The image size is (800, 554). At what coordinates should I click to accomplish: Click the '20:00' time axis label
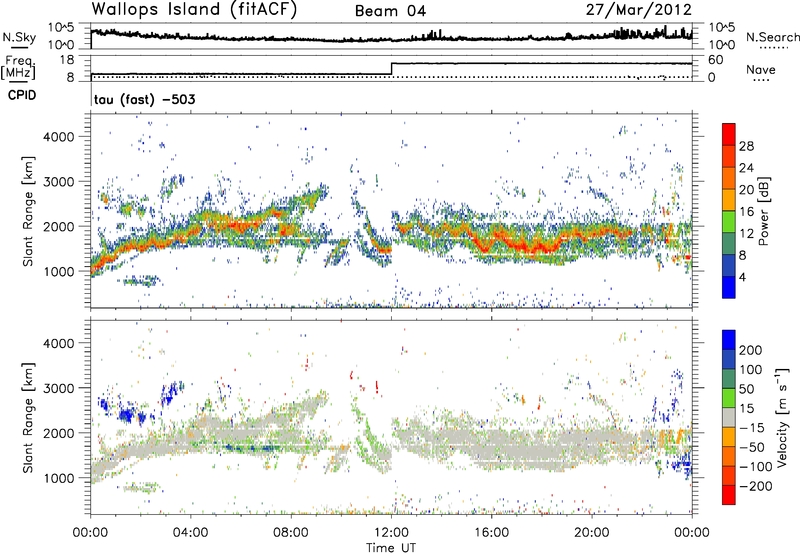pyautogui.click(x=591, y=533)
